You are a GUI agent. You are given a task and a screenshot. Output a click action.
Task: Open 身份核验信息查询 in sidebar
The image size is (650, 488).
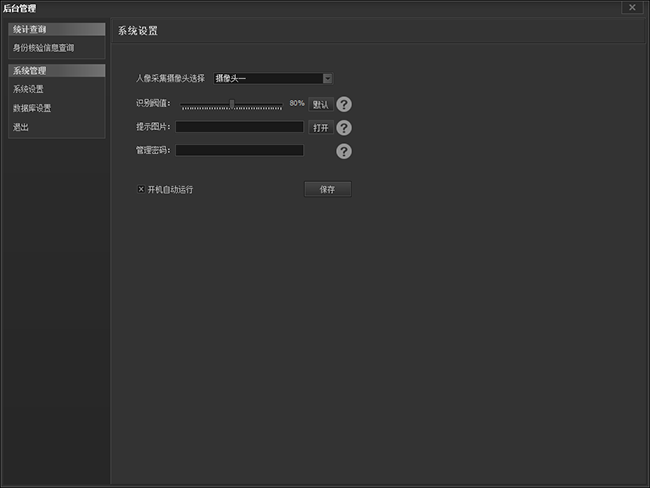(43, 47)
